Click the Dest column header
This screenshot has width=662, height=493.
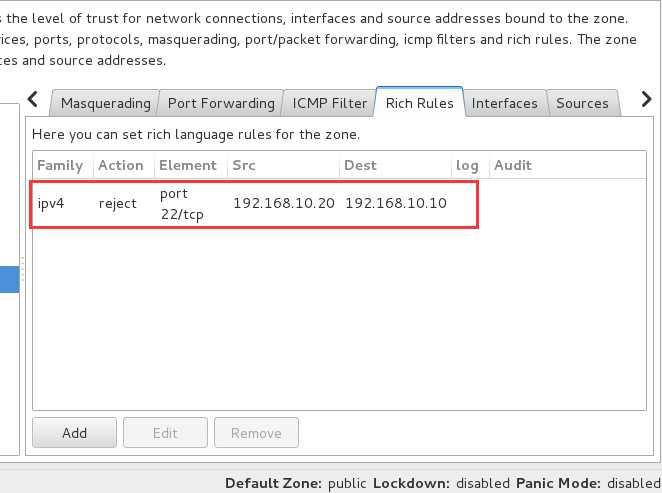395,165
